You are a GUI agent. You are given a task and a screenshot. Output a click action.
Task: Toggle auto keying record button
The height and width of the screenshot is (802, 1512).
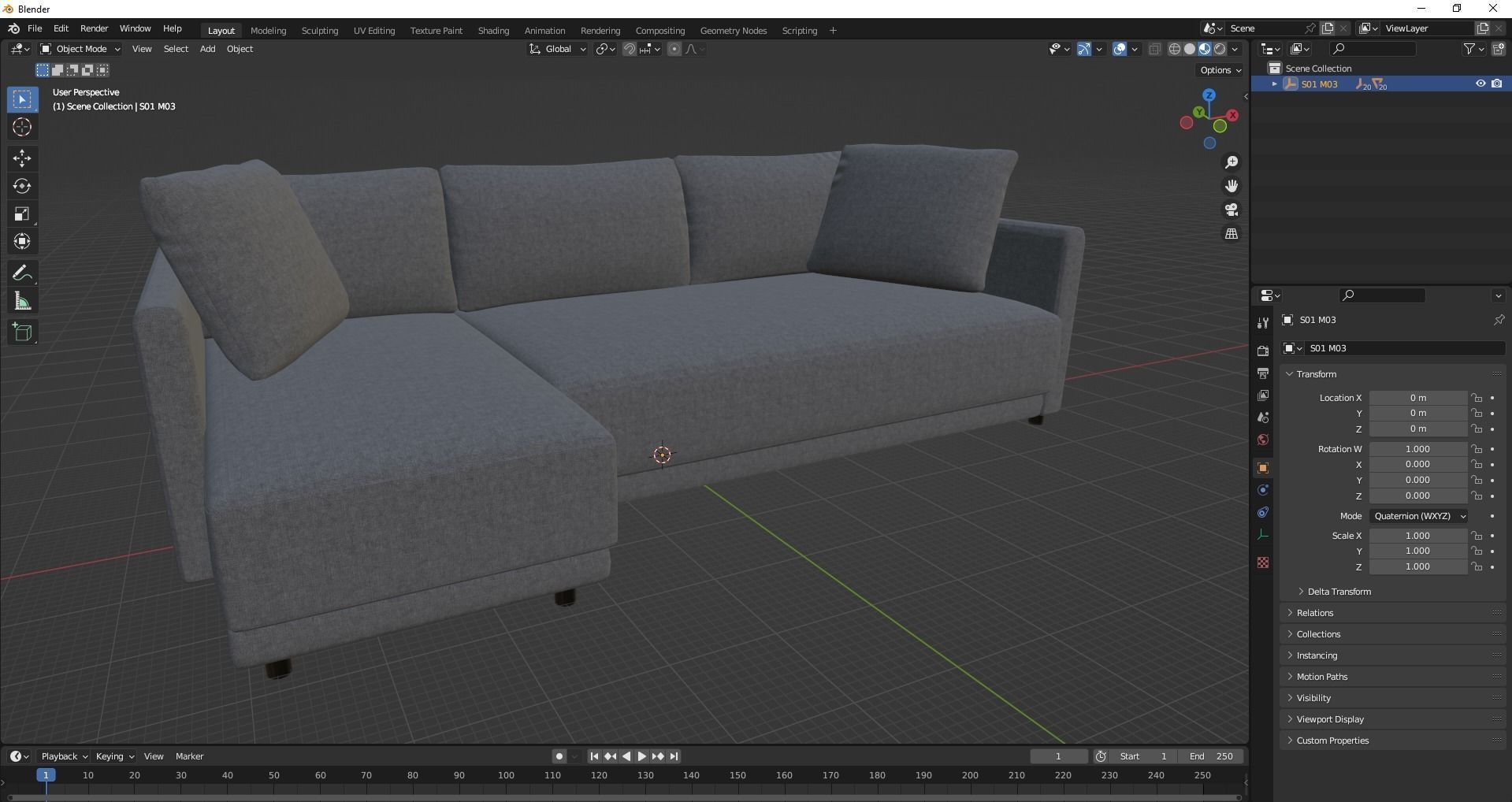559,756
